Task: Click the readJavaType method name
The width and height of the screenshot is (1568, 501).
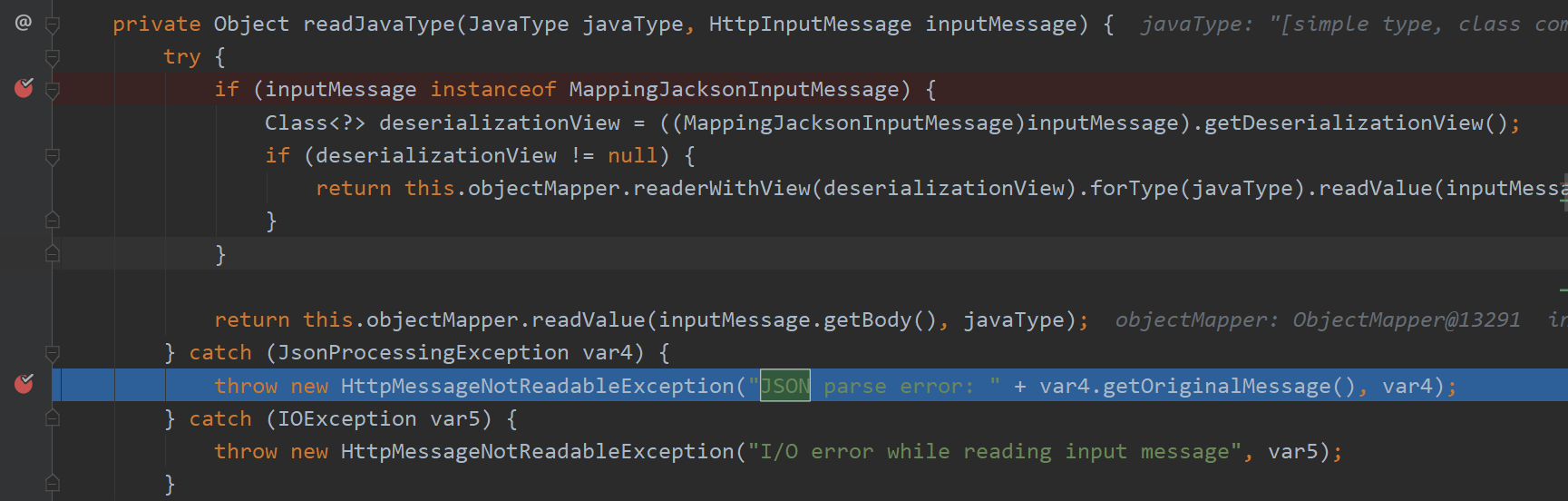Action: [x=379, y=25]
